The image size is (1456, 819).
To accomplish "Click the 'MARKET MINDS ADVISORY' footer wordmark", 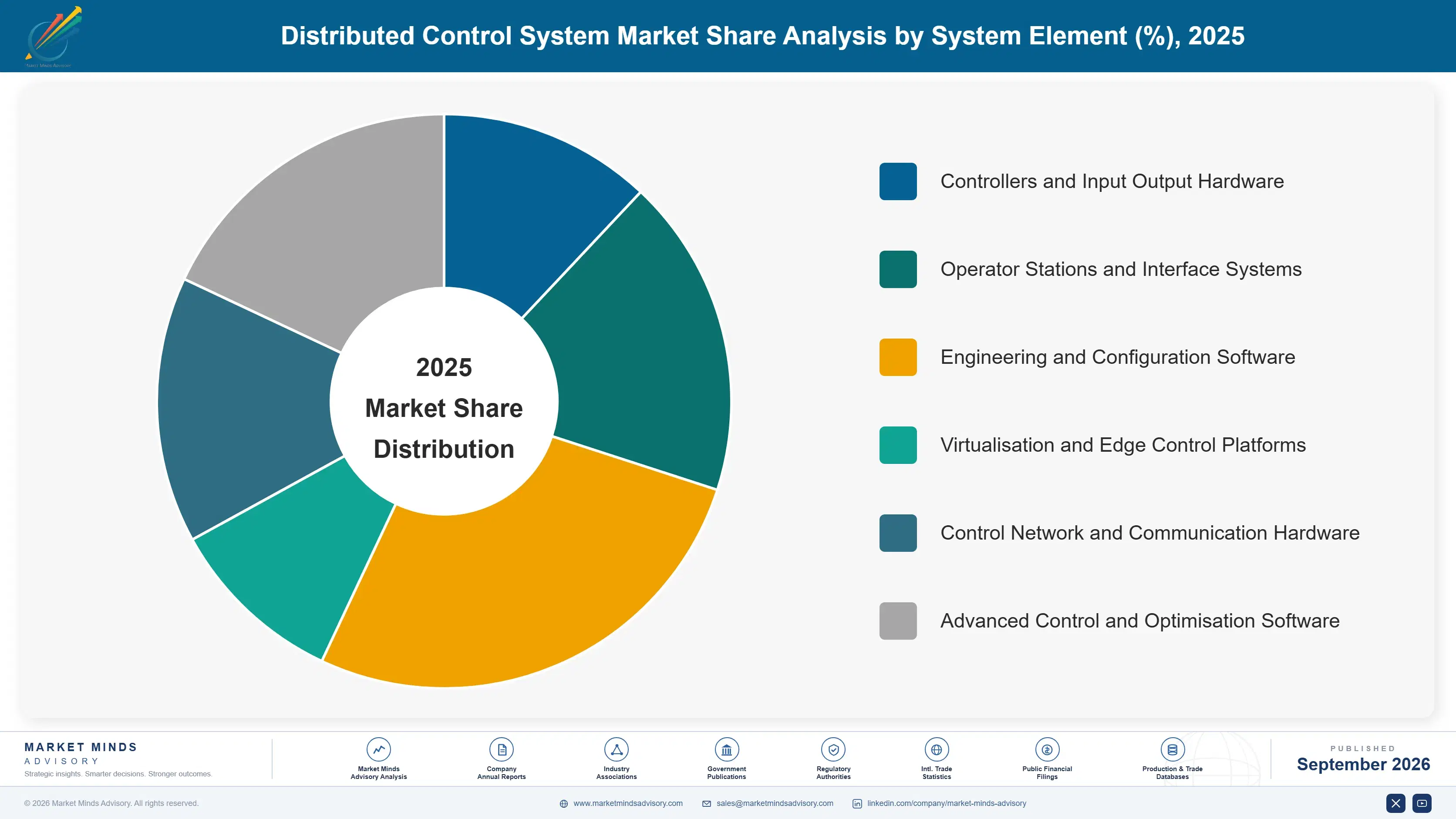I will pyautogui.click(x=81, y=753).
